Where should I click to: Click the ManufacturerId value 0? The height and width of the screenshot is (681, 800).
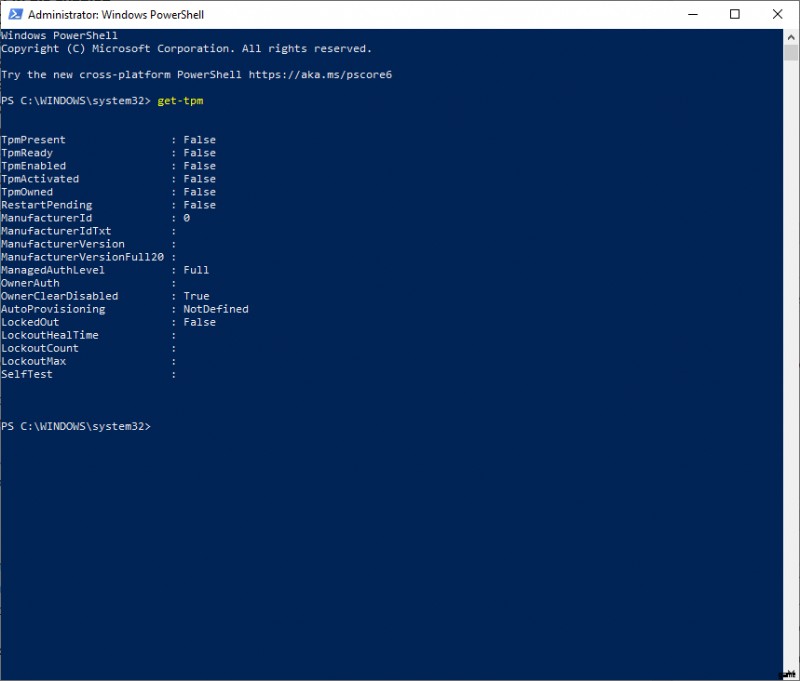click(x=187, y=218)
